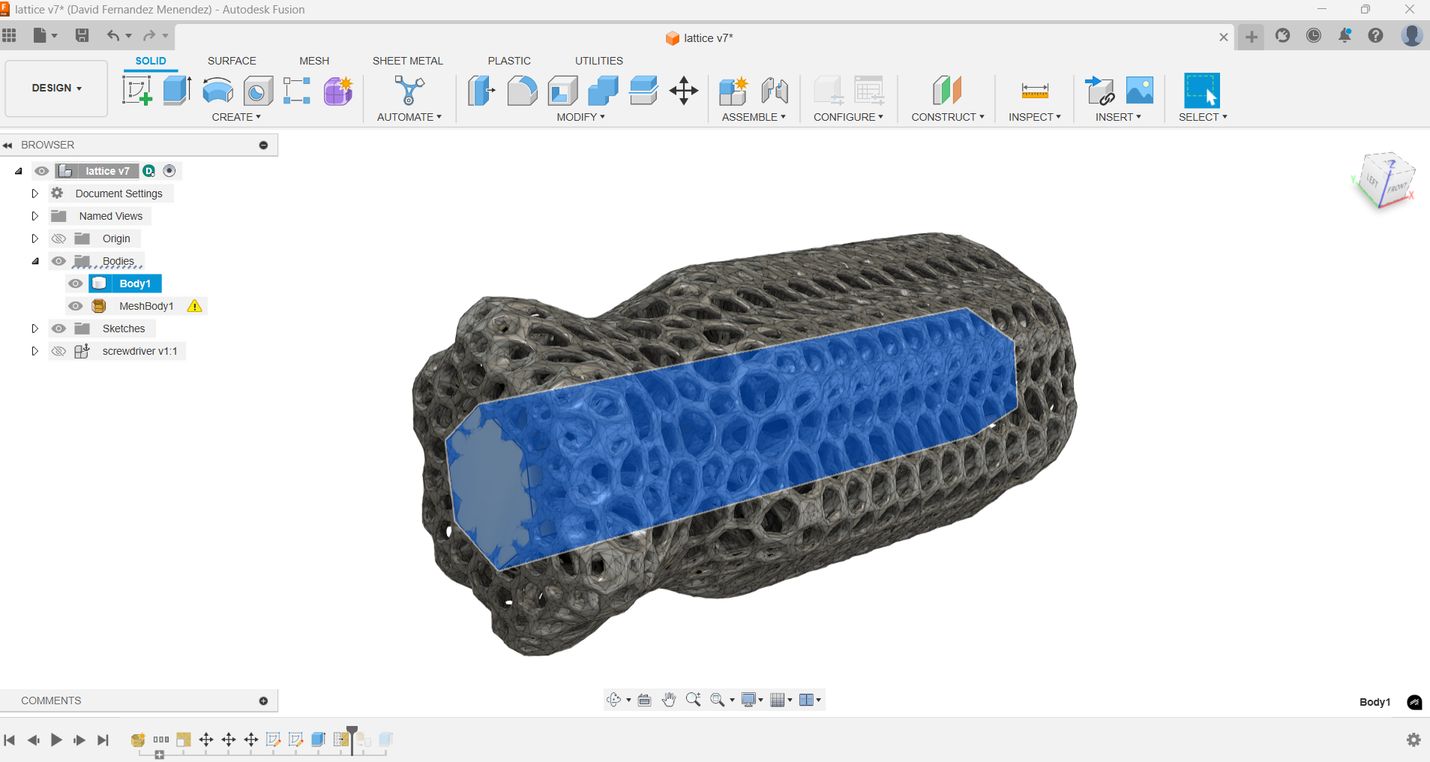Image resolution: width=1430 pixels, height=762 pixels.
Task: Select the Hole tool
Action: 258,90
